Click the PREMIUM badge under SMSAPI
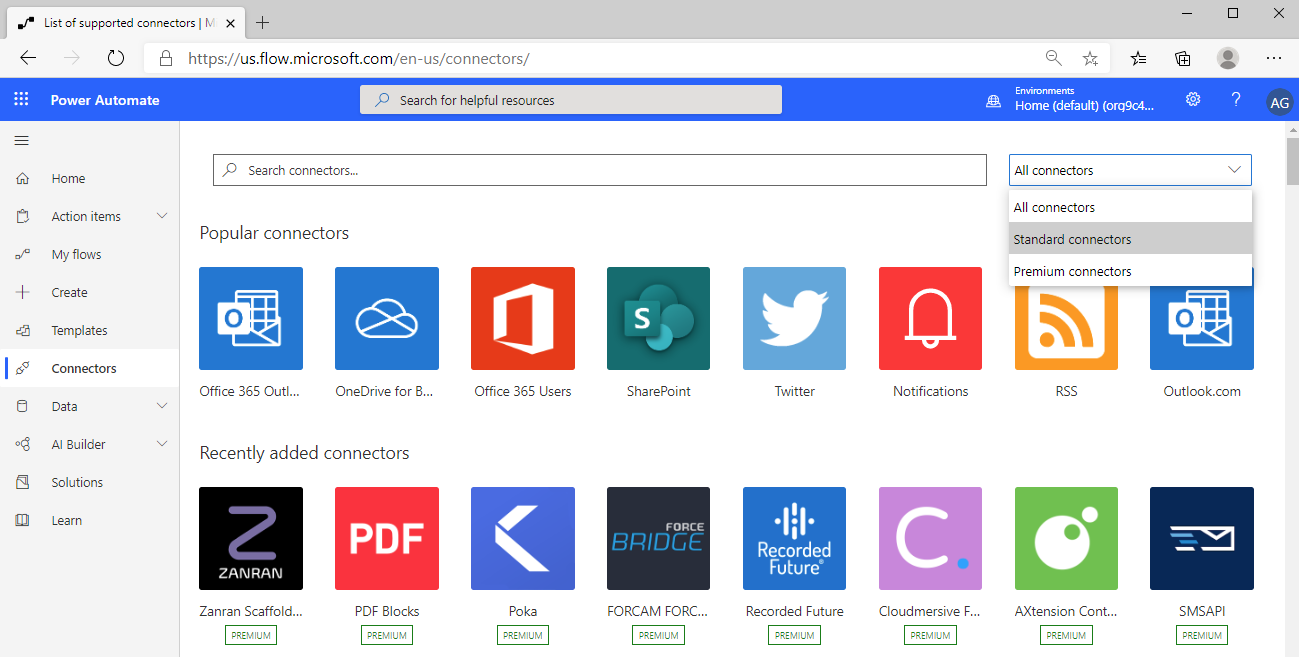1299x657 pixels. 1202,635
